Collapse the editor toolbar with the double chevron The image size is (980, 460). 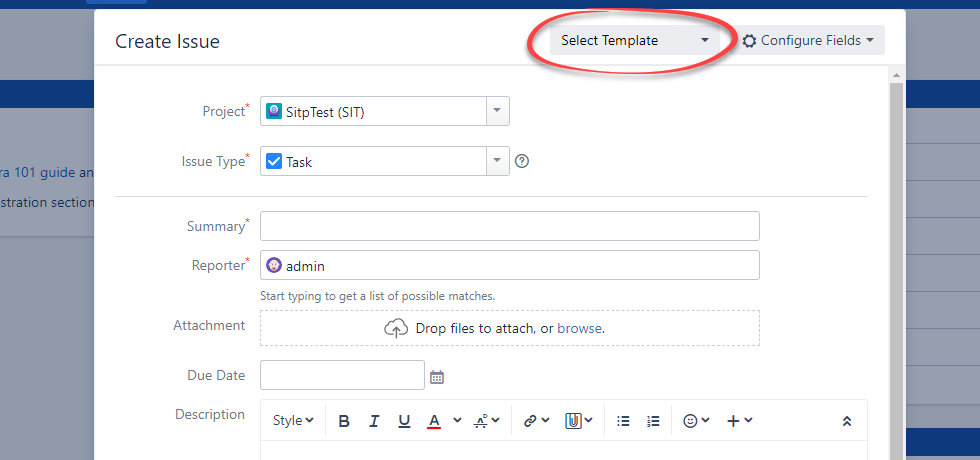point(847,421)
